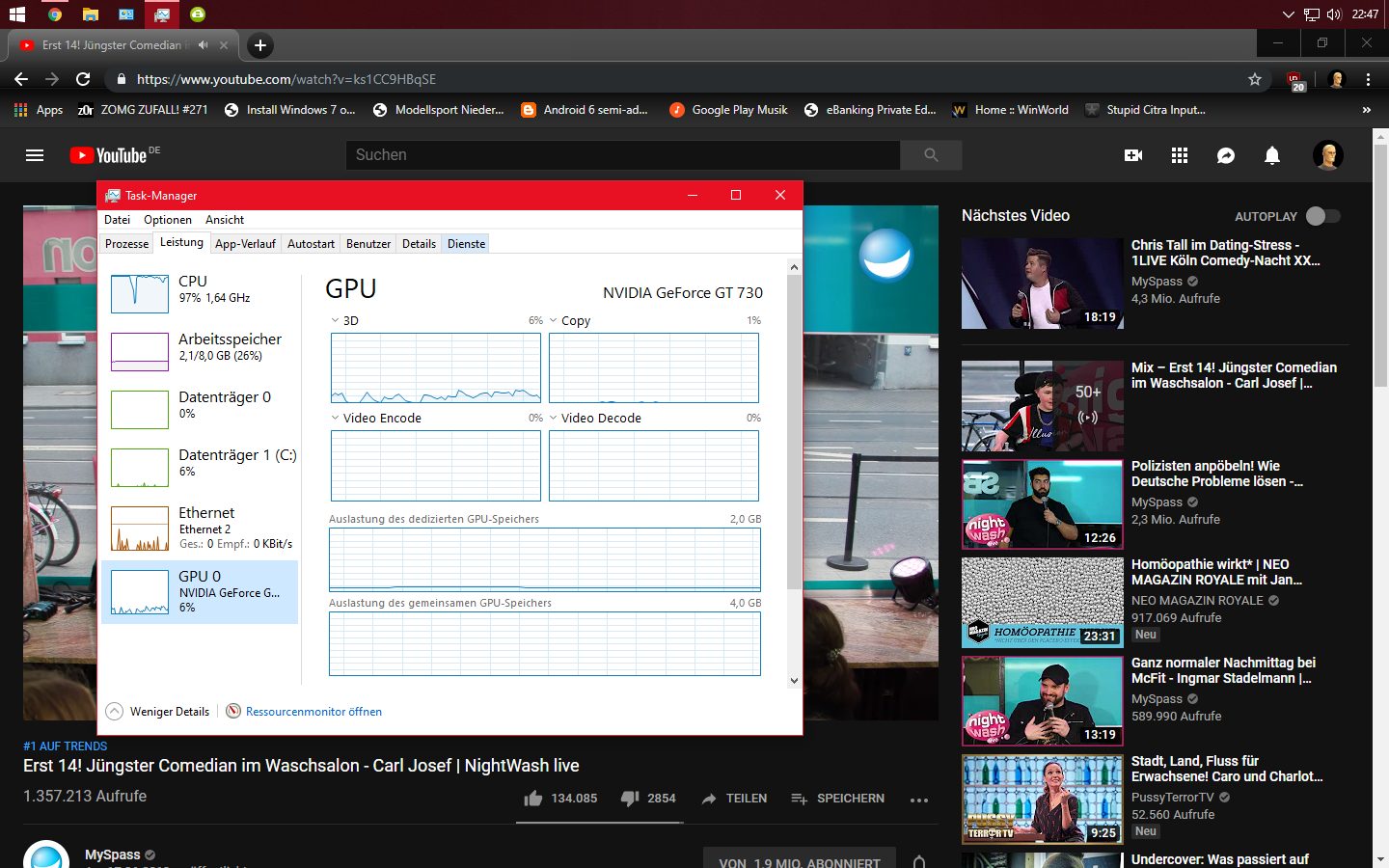Open YouTube messages icon

[x=1226, y=155]
